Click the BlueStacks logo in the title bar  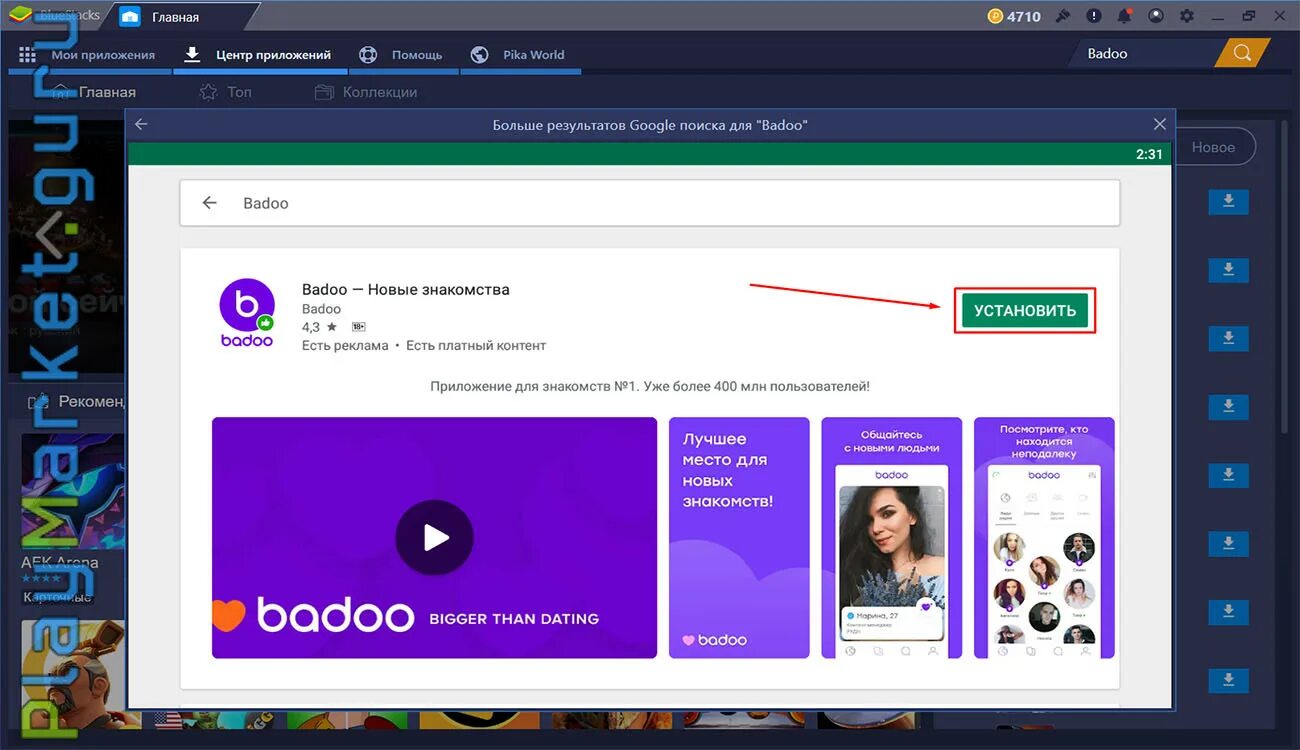pos(21,15)
